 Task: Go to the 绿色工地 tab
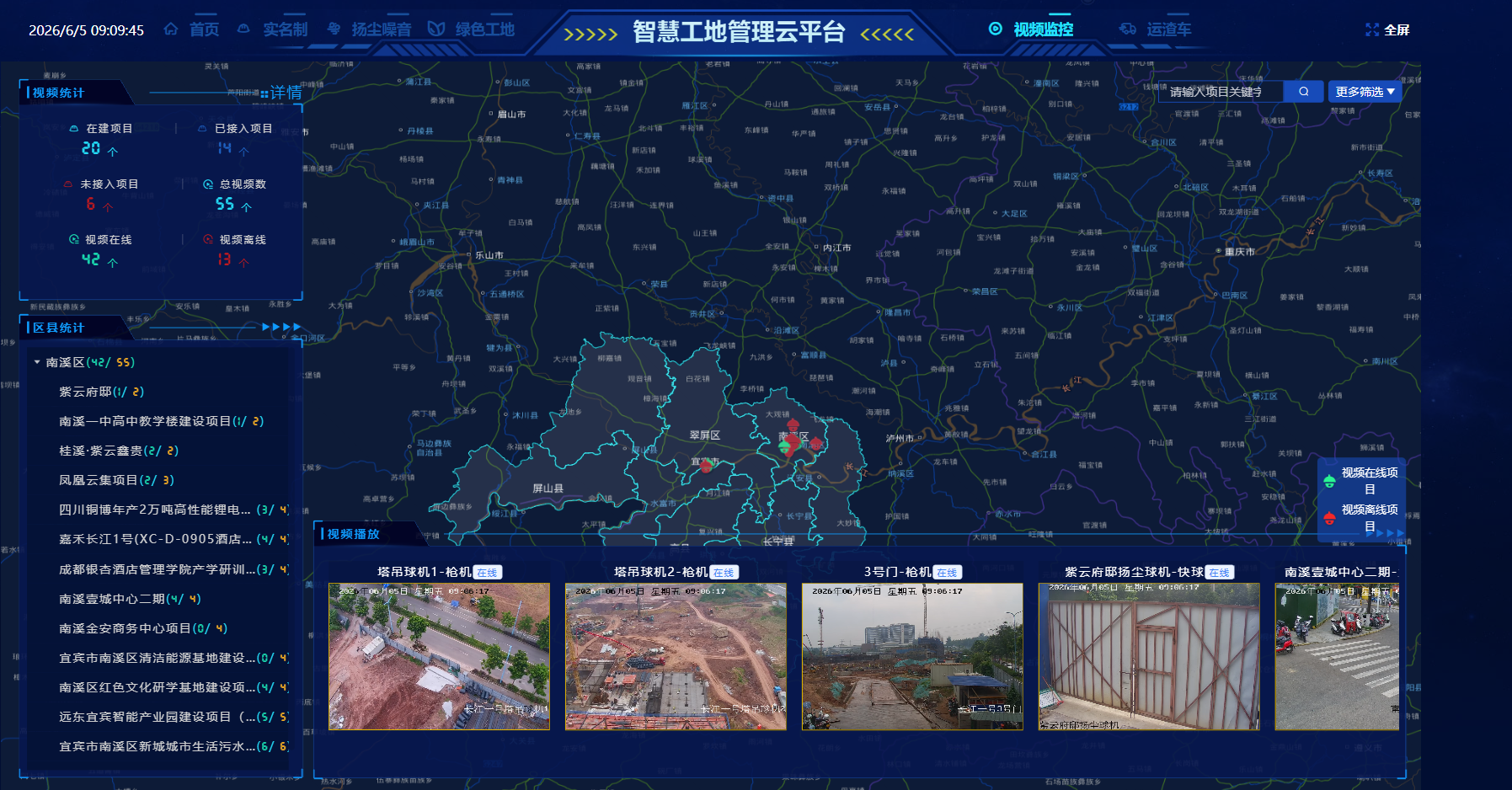[484, 29]
